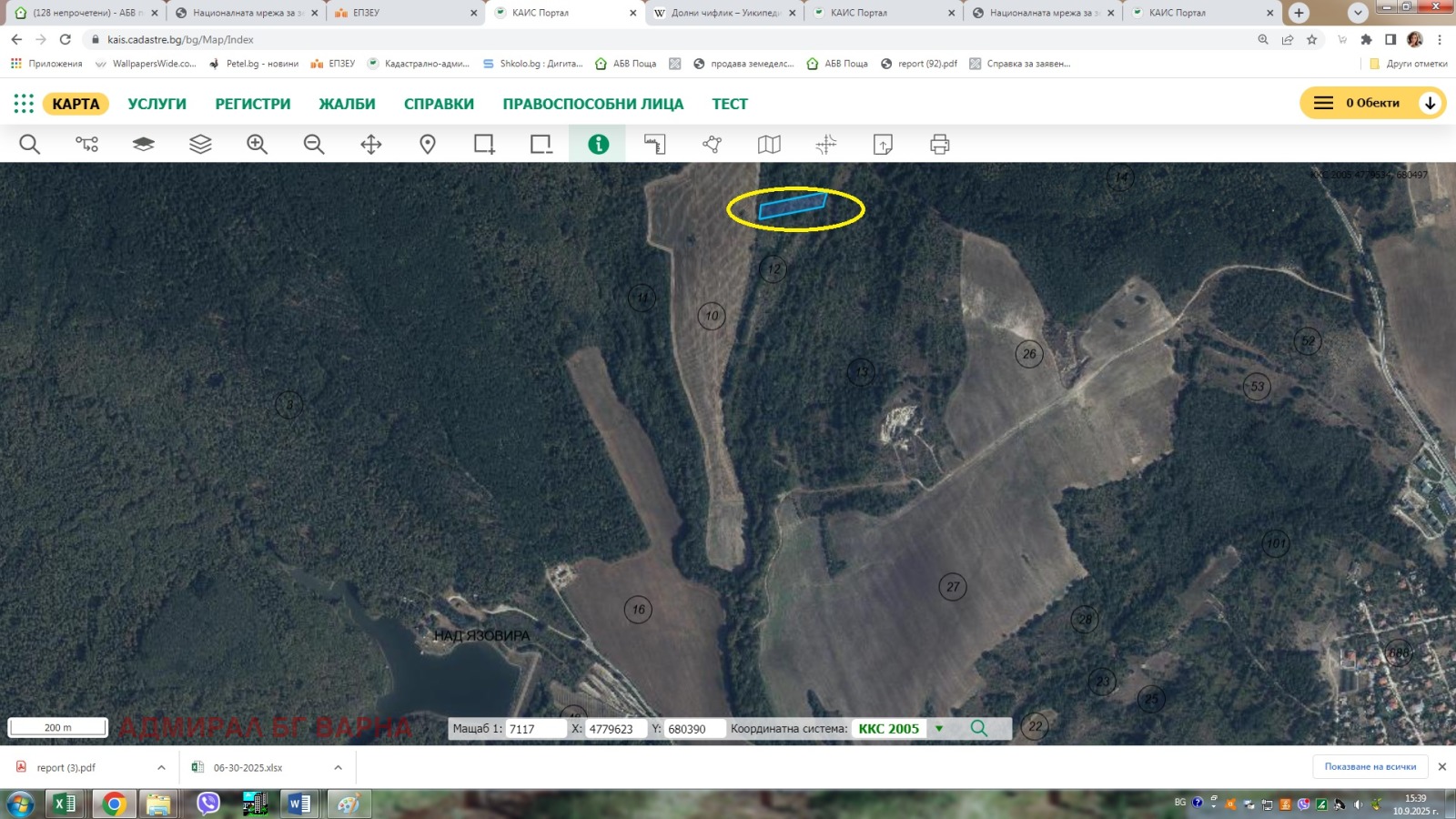
Task: Click the Мащаб scale input field
Action: (535, 729)
